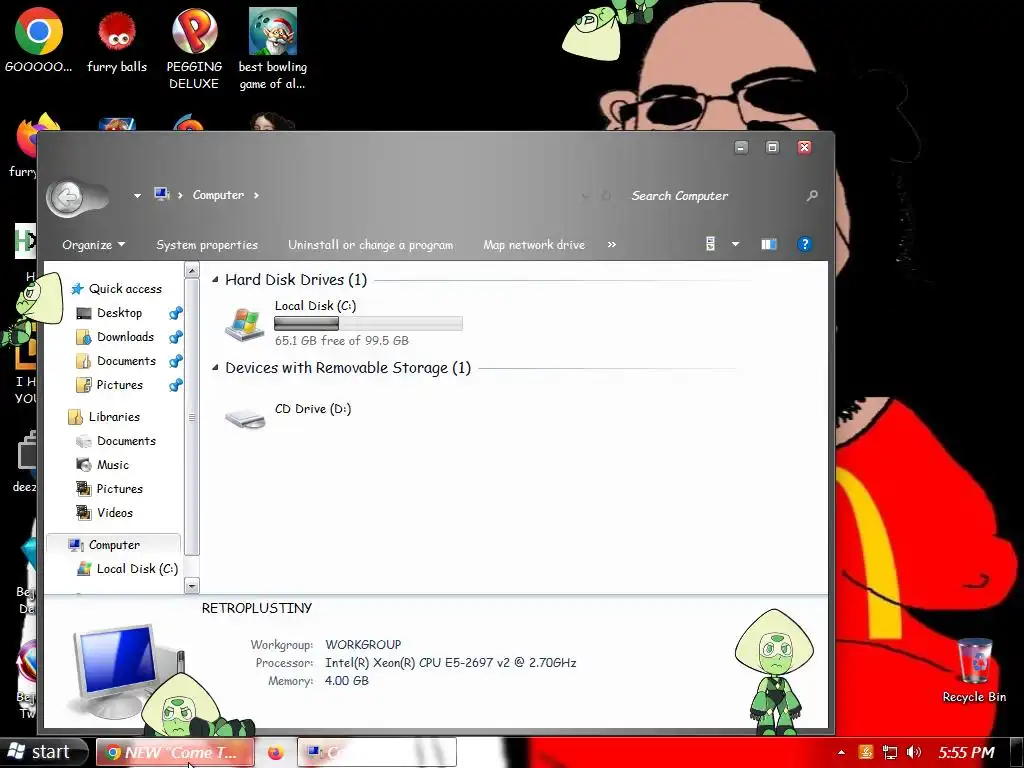The height and width of the screenshot is (768, 1024).
Task: Click the RETROPLUSTINY computer name
Action: (x=257, y=609)
